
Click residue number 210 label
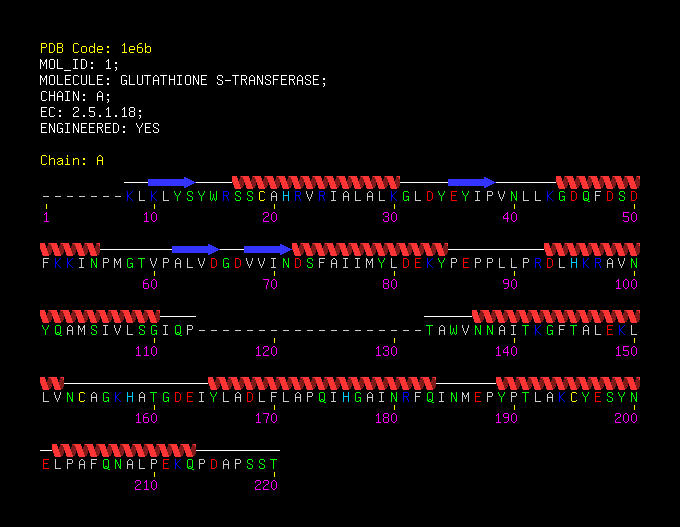pyautogui.click(x=147, y=485)
